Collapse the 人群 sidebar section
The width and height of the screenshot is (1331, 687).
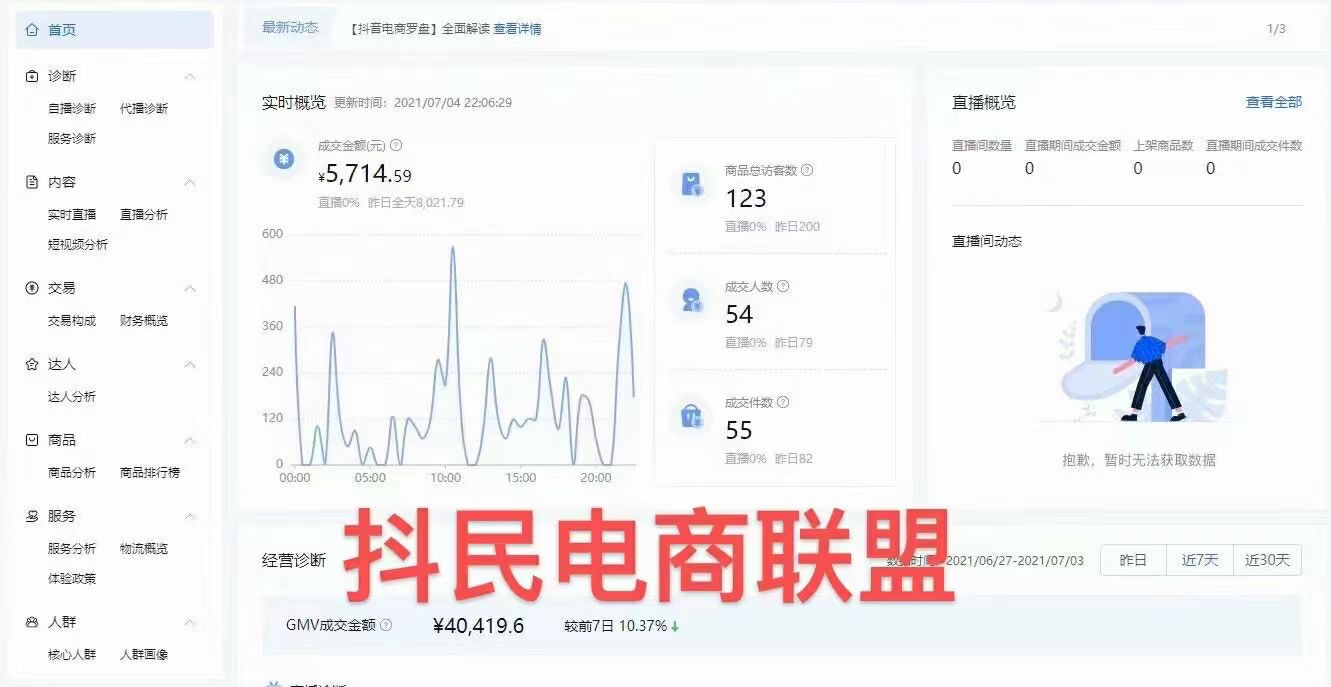click(x=190, y=622)
